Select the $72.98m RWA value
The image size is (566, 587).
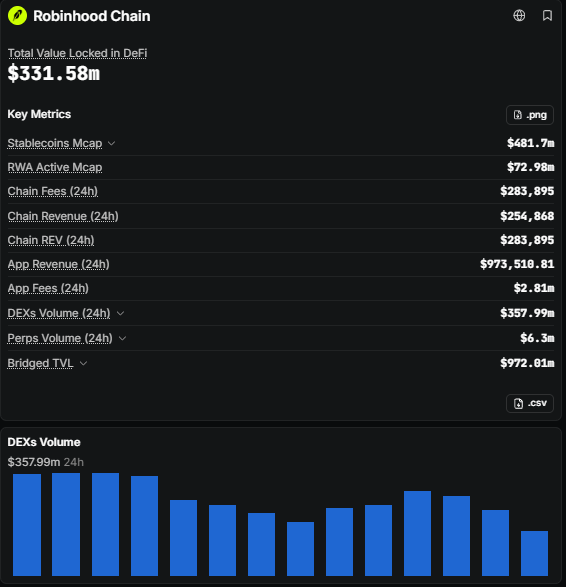[530, 167]
